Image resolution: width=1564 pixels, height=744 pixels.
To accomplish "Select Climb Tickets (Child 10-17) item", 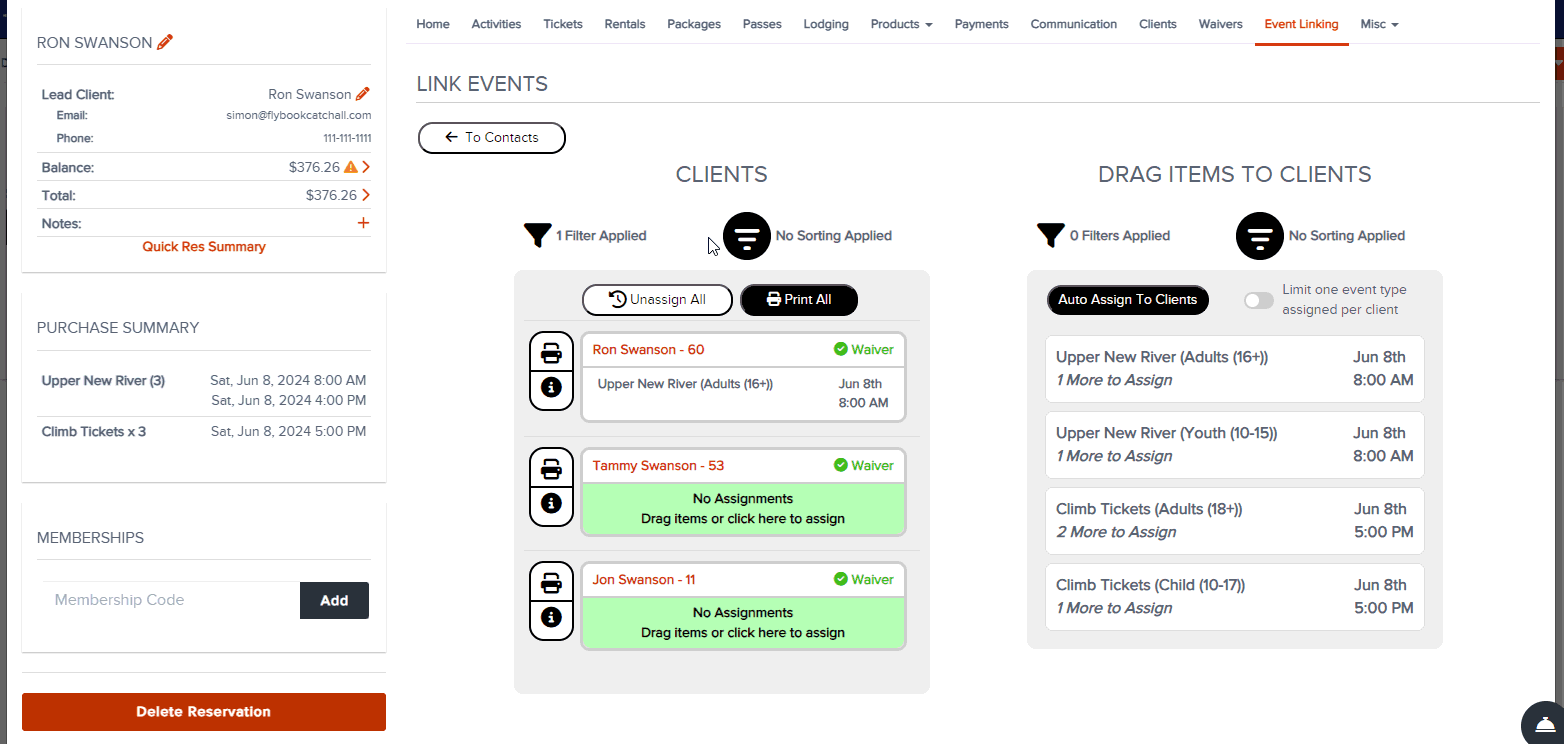I will pyautogui.click(x=1235, y=597).
